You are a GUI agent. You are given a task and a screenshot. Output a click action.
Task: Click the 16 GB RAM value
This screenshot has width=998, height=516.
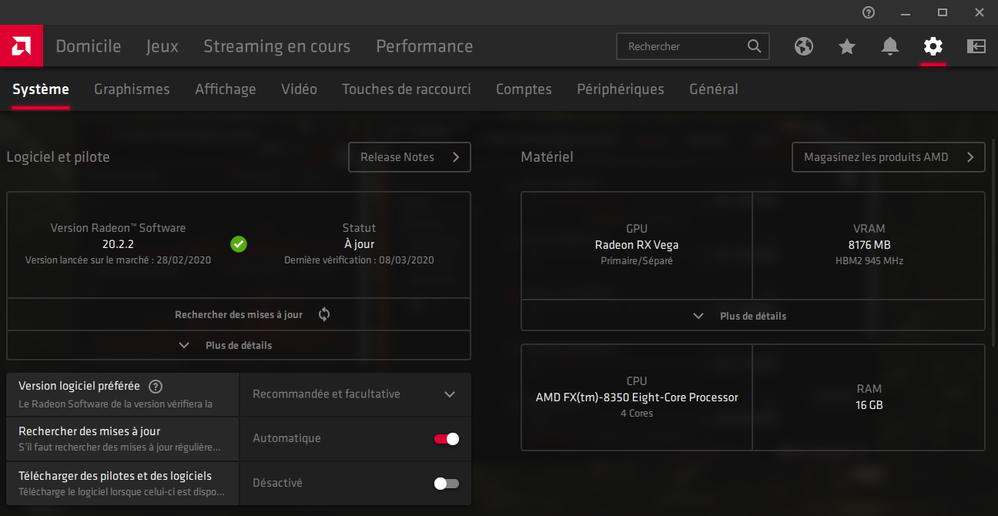click(x=869, y=405)
